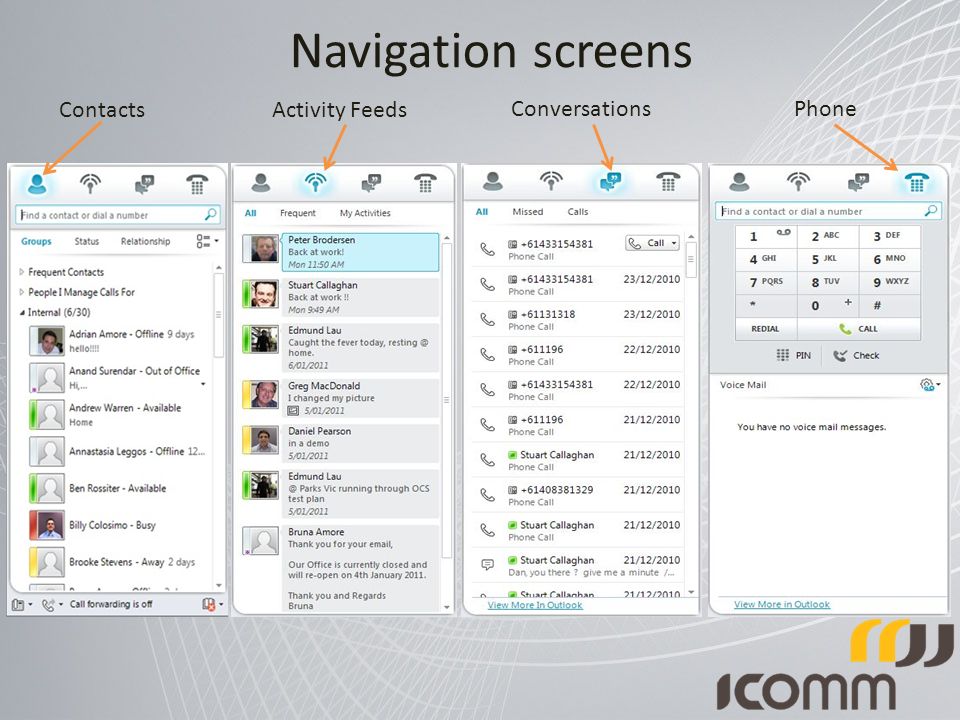This screenshot has width=960, height=720.
Task: Click contacts icon in Conversations panel
Action: click(493, 181)
